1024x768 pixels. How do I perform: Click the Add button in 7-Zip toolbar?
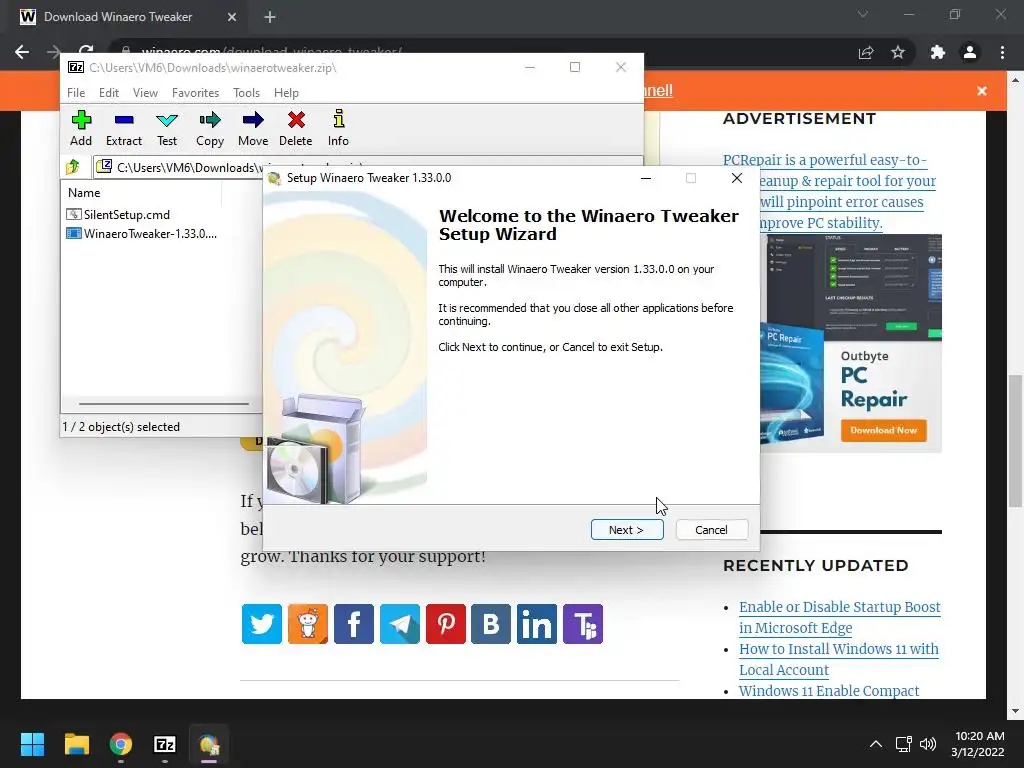[81, 128]
